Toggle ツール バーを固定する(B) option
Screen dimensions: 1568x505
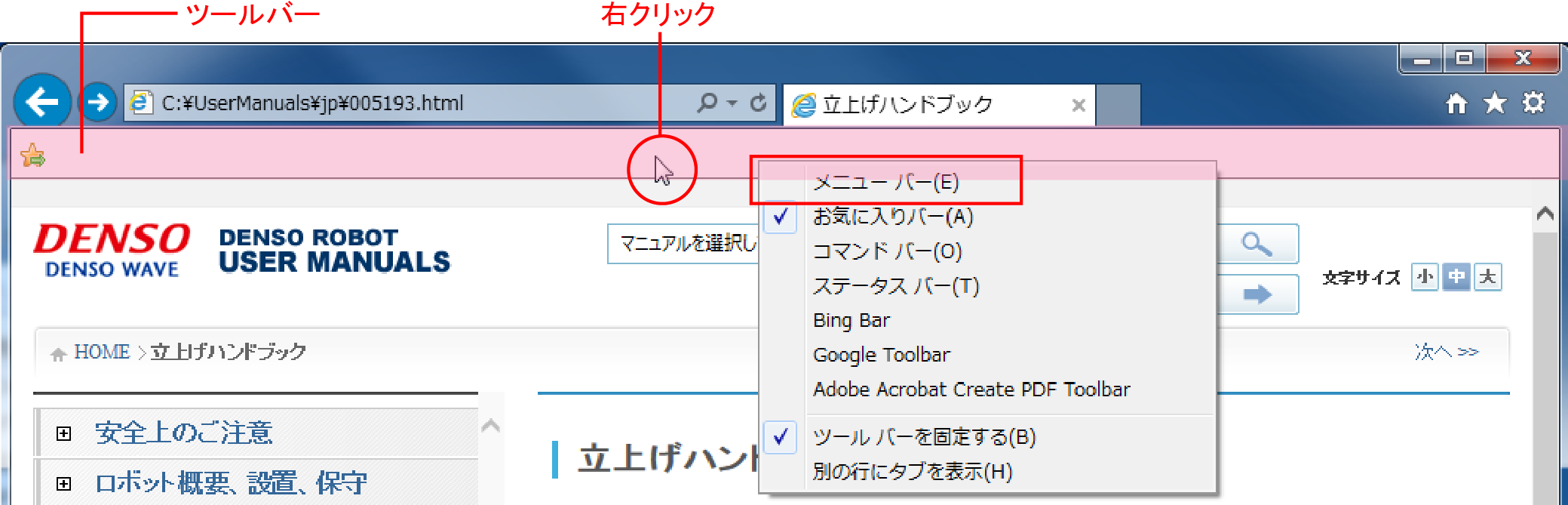click(924, 437)
